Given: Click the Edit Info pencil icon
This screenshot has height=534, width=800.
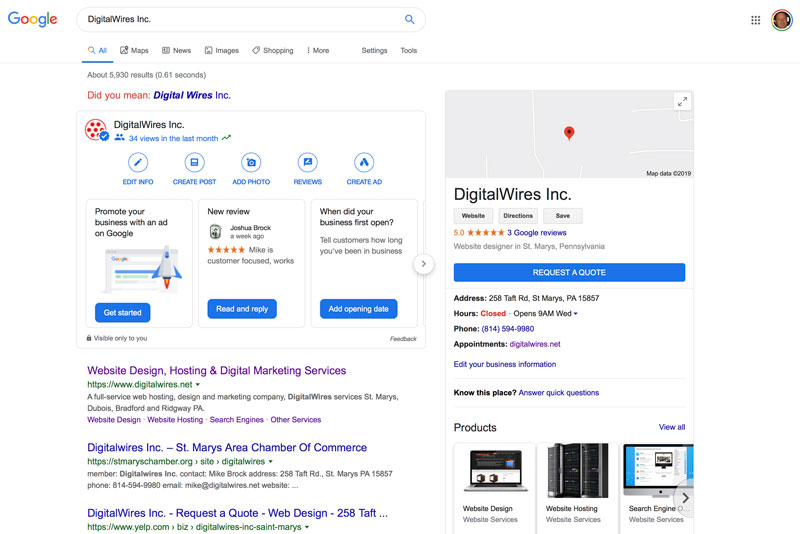Looking at the screenshot, I should [x=138, y=162].
